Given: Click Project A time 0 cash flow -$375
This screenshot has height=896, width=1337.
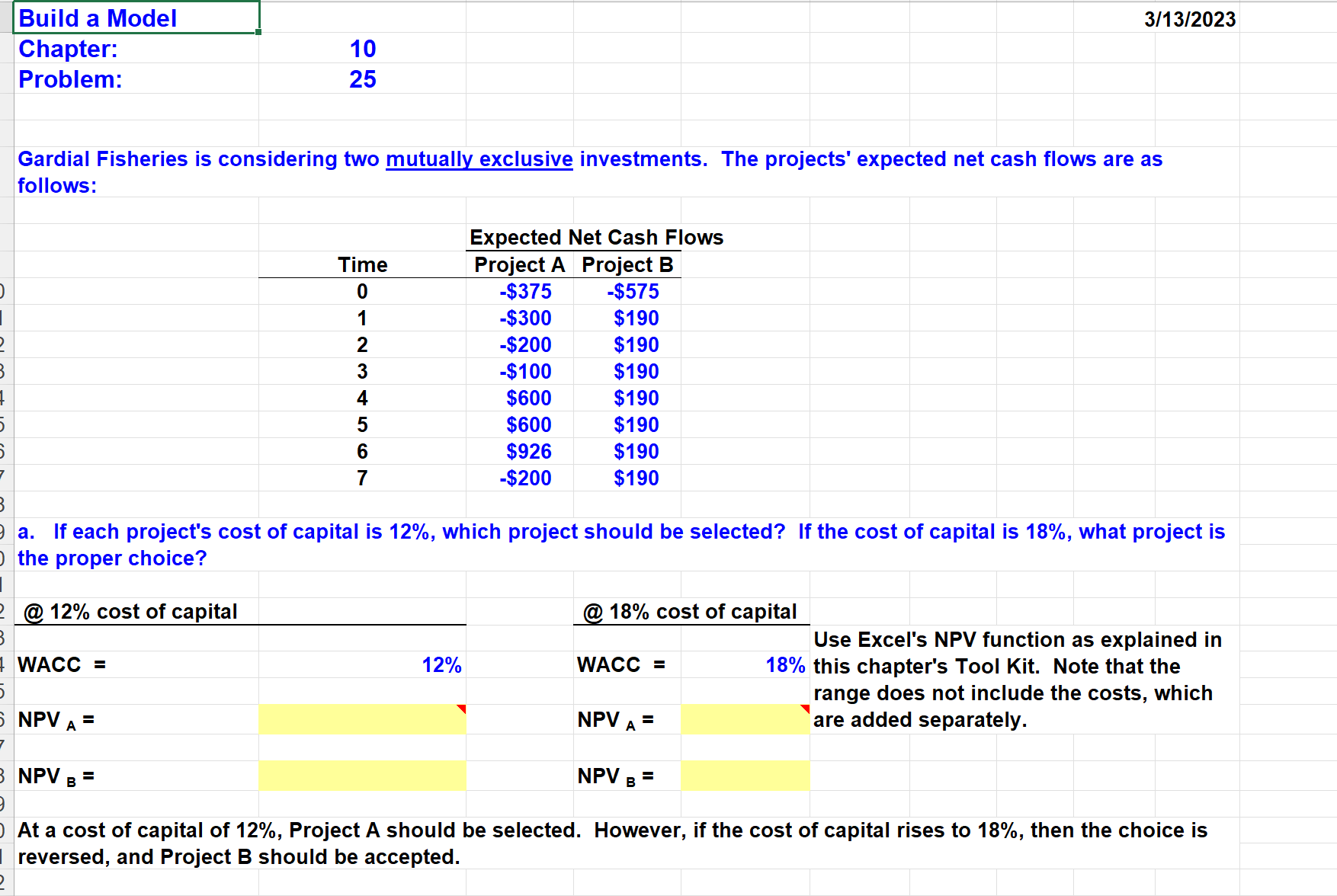Looking at the screenshot, I should pyautogui.click(x=525, y=291).
